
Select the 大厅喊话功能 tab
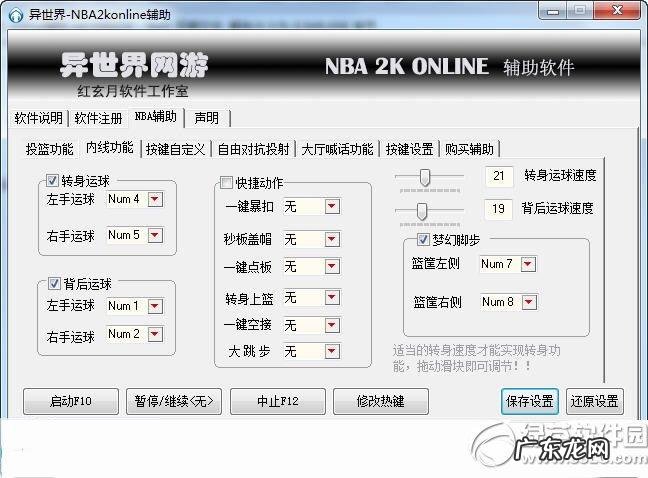[x=337, y=149]
